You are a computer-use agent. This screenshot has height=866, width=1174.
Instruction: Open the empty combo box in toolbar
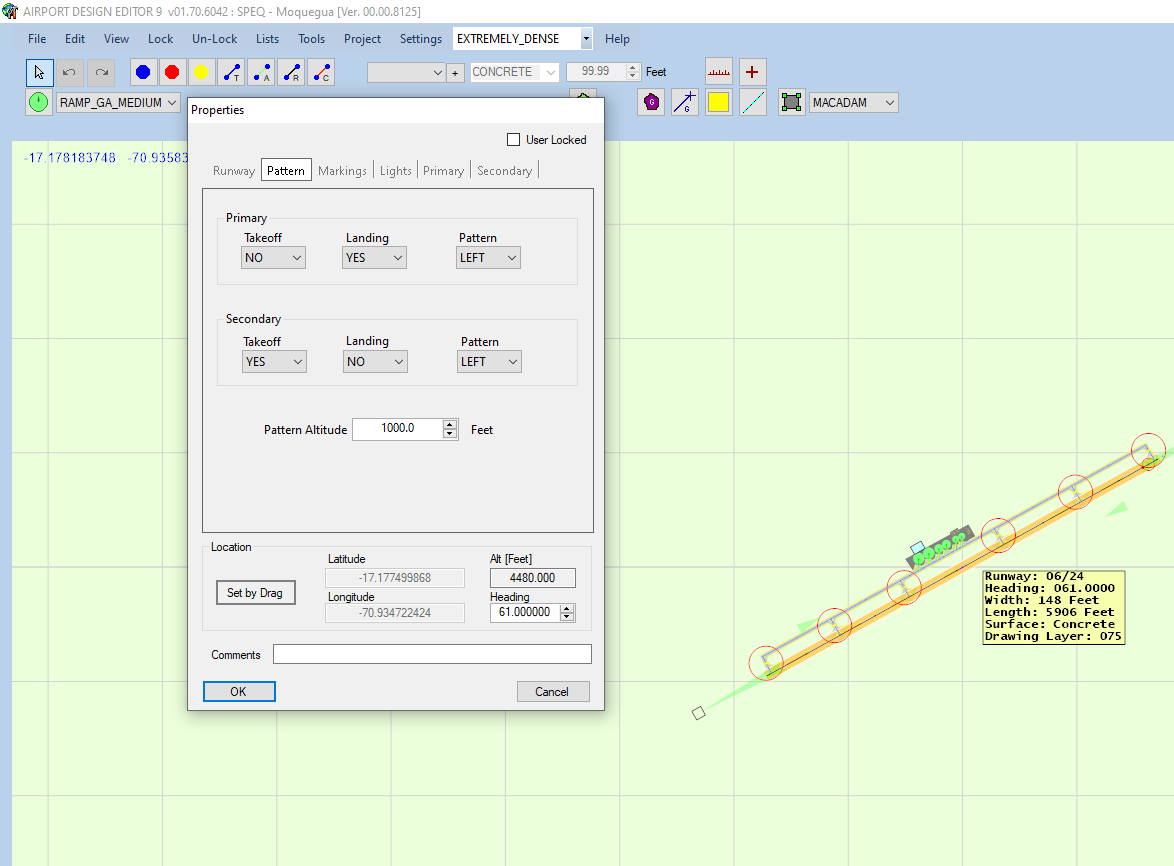pos(406,73)
